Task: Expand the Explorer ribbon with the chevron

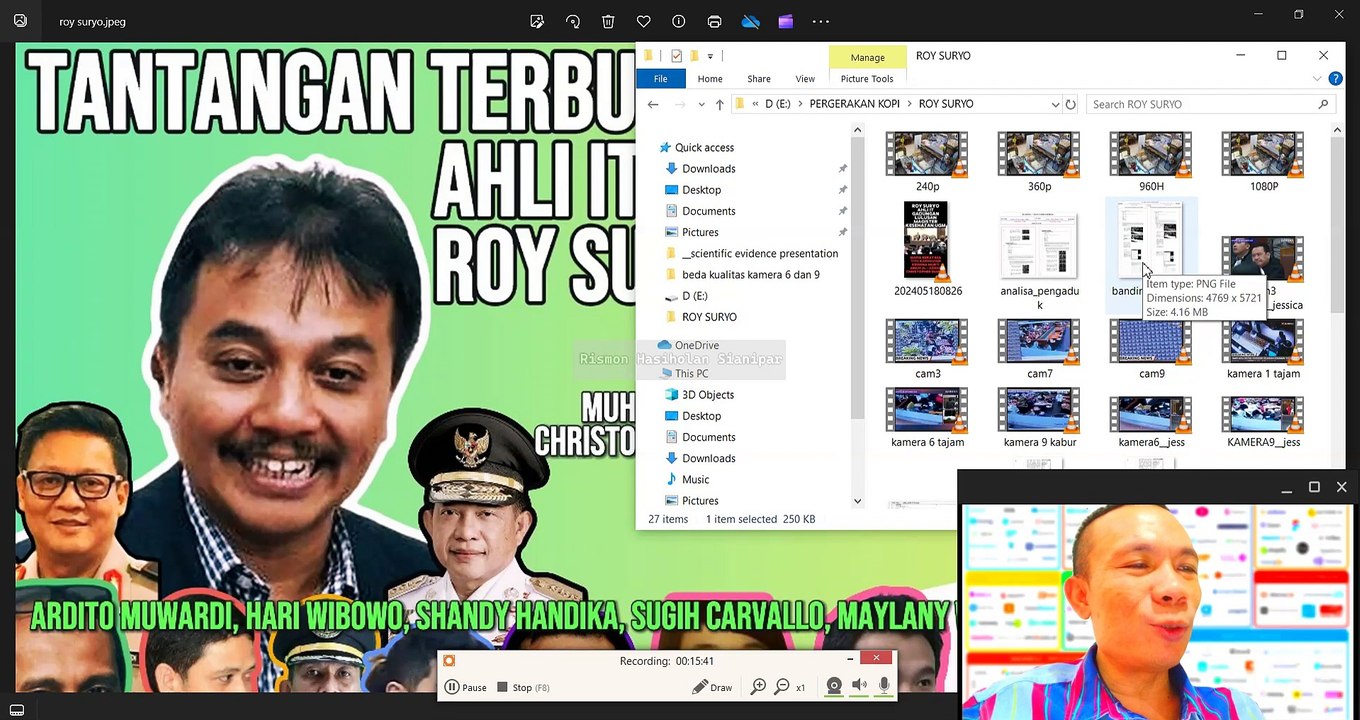Action: pos(1318,79)
